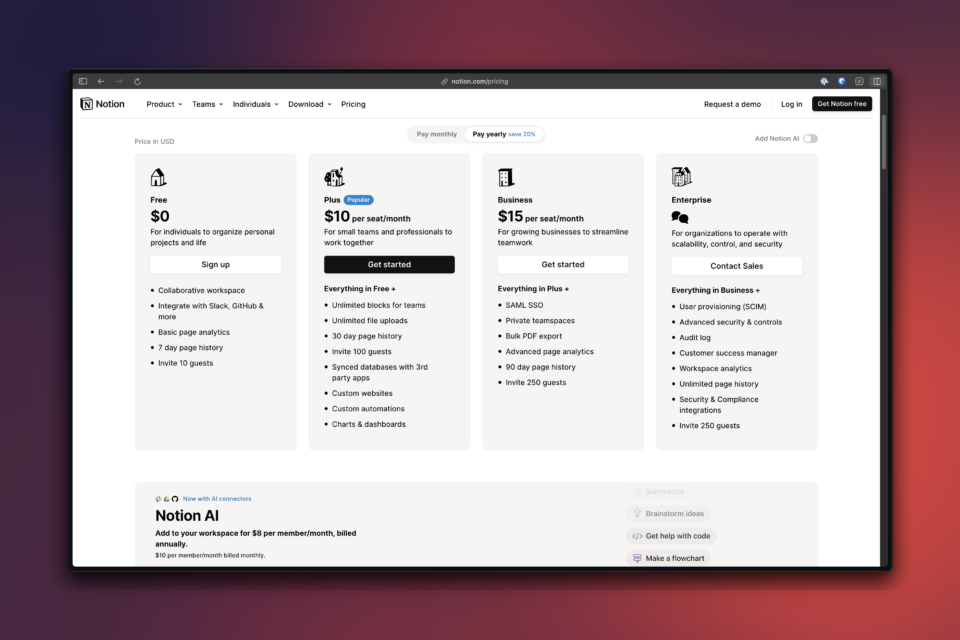Click the Enterprise chat bubbles icon
This screenshot has height=640, width=960.
(x=680, y=217)
